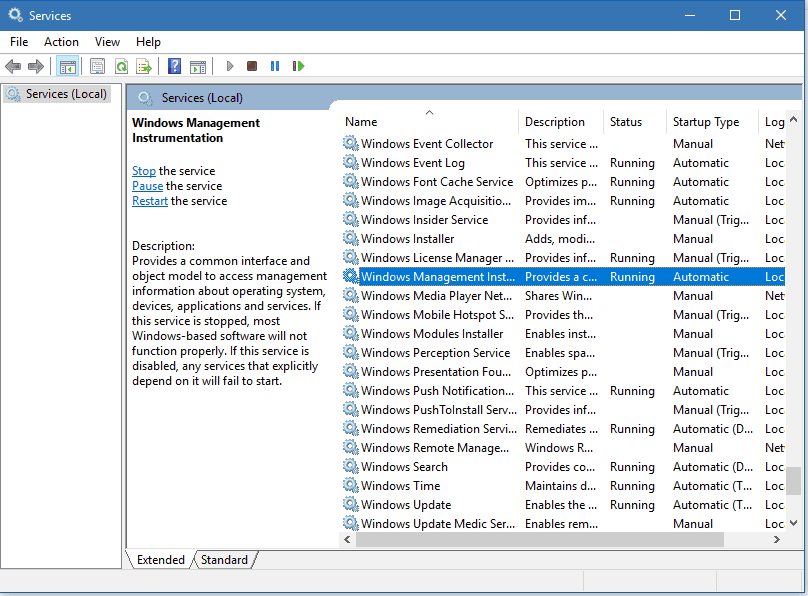808x596 pixels.
Task: Open the Properties toolbar icon
Action: click(97, 66)
